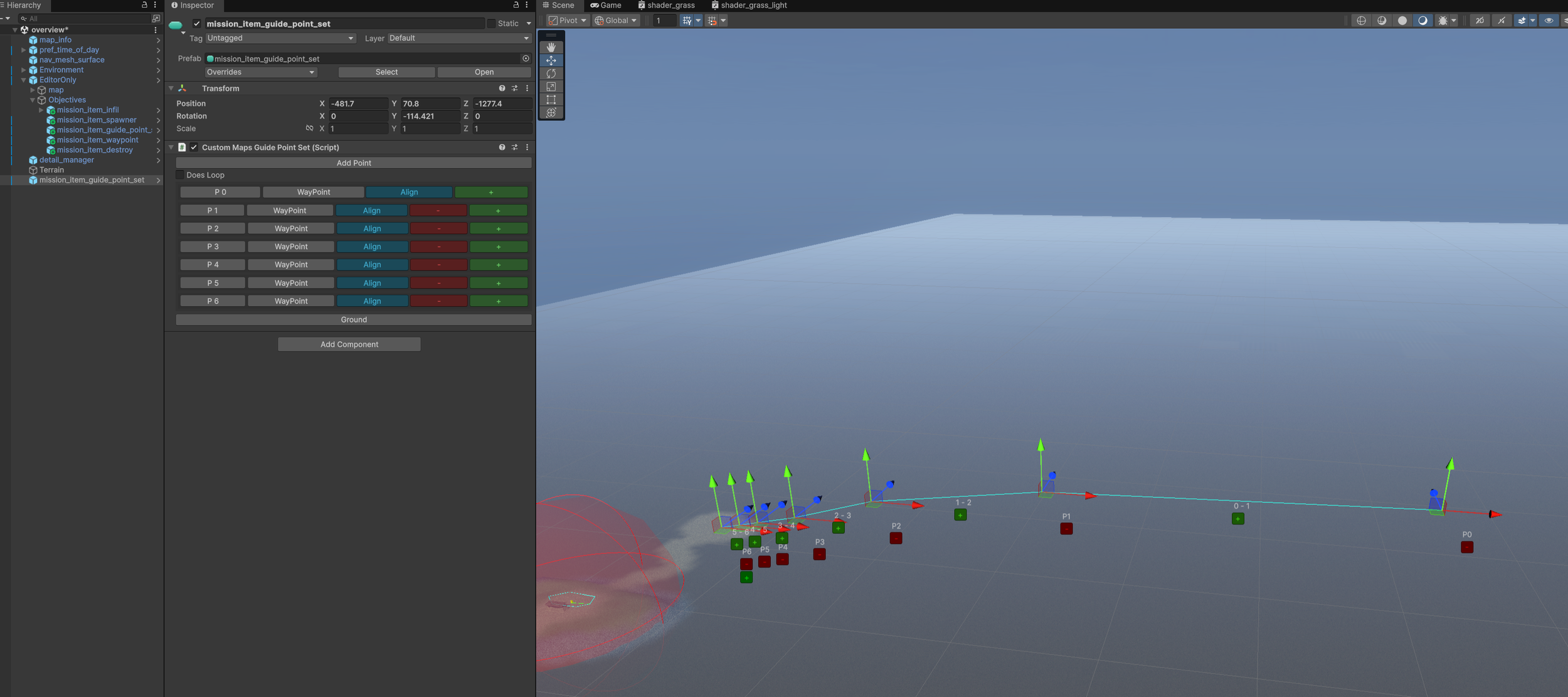Click the red remove button for P 3
1568x697 pixels.
pyautogui.click(x=438, y=247)
